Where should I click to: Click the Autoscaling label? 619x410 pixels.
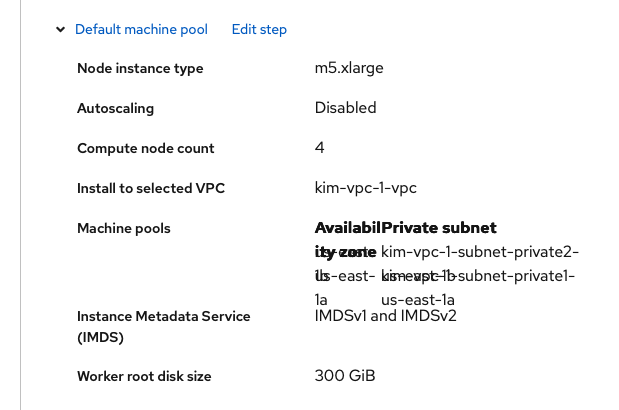pyautogui.click(x=115, y=108)
